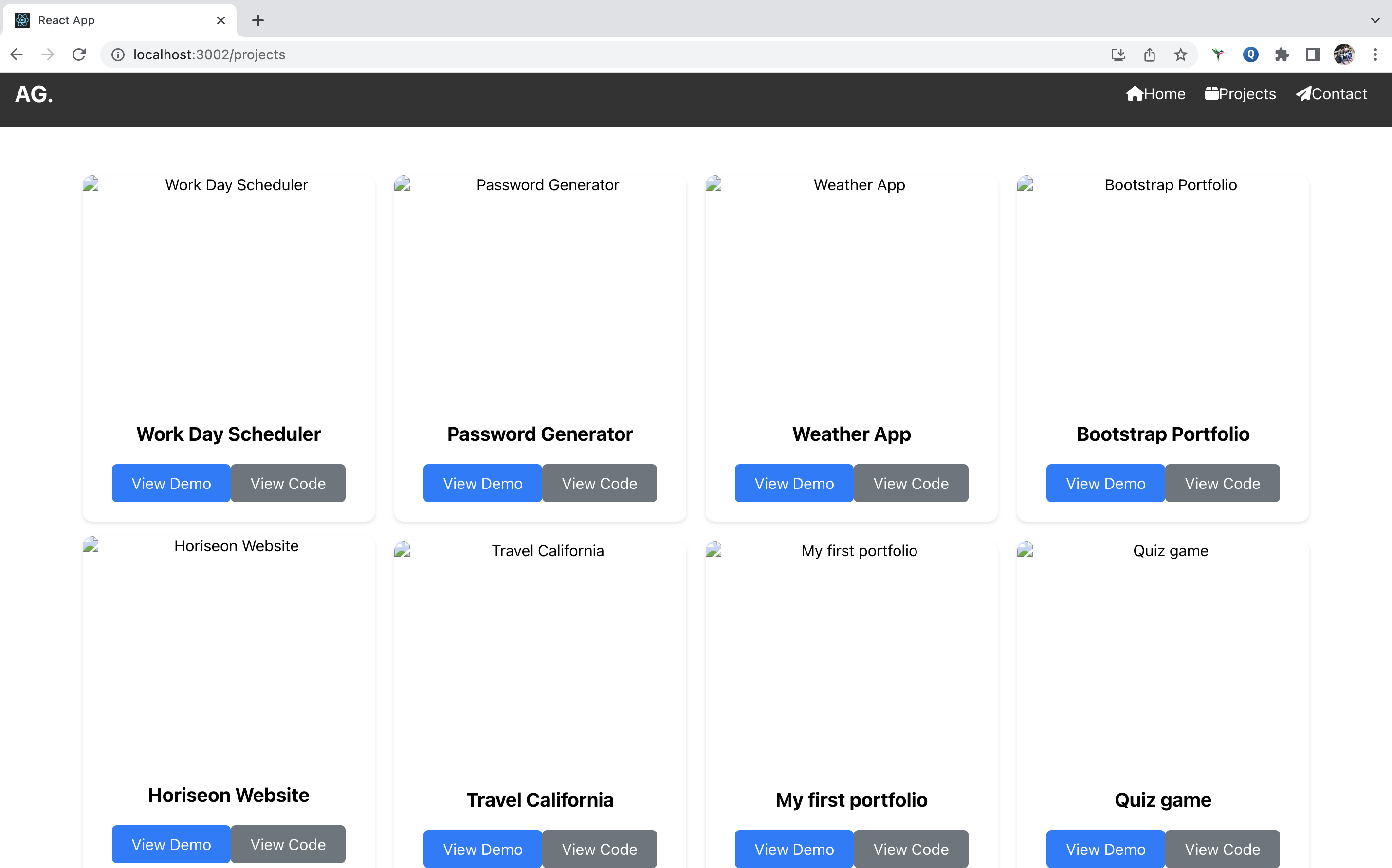This screenshot has width=1392, height=868.
Task: Click the page info icon in the address bar
Action: click(x=118, y=54)
